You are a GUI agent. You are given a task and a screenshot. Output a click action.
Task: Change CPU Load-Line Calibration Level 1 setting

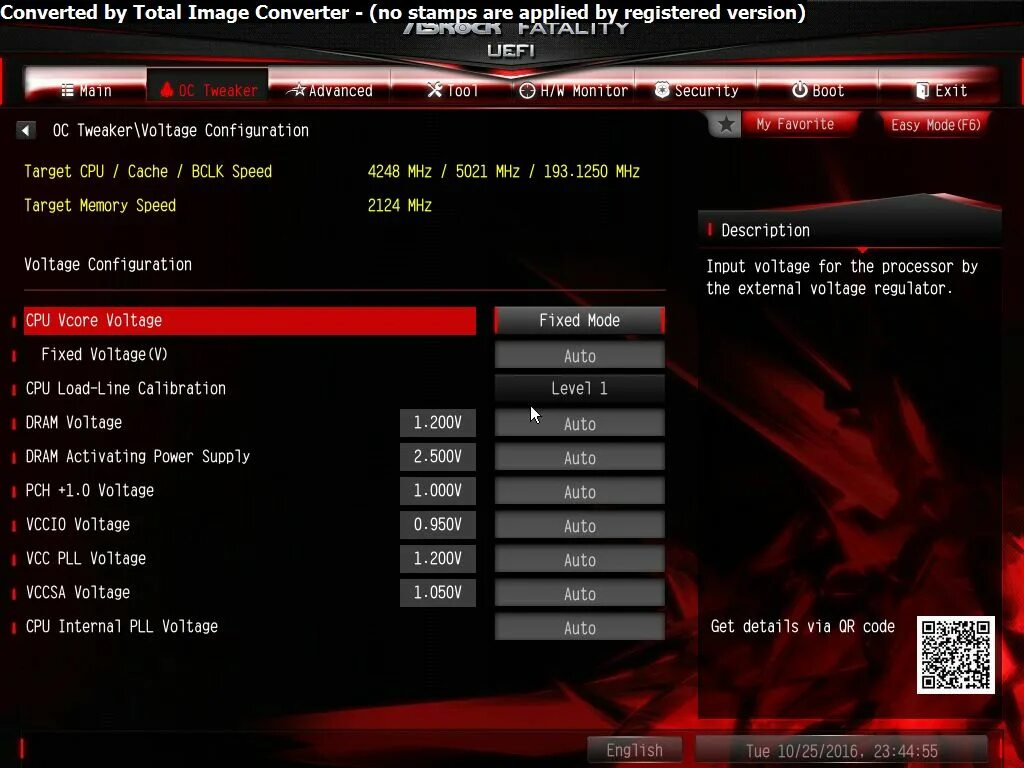579,389
